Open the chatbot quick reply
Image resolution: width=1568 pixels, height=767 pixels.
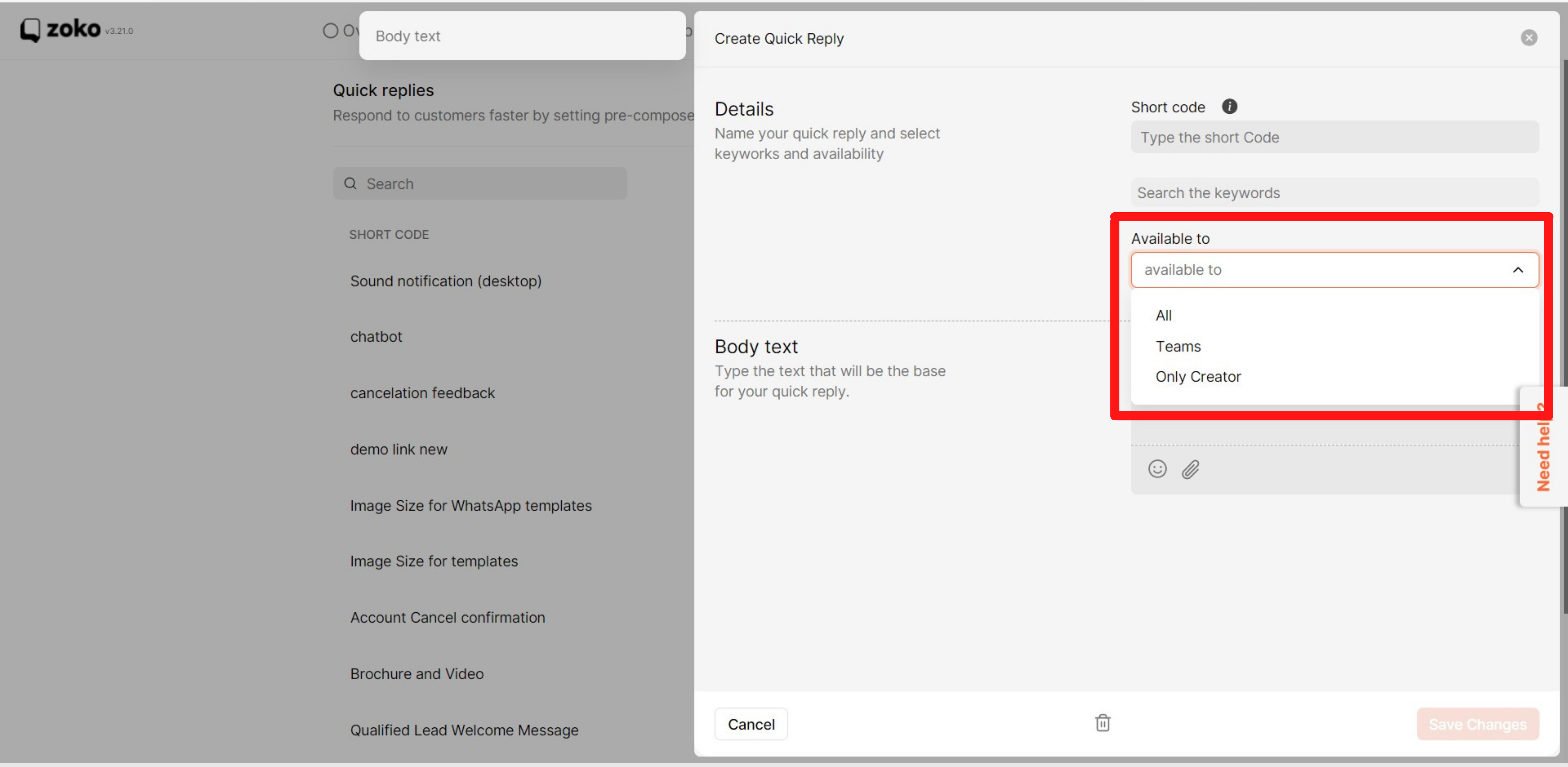pyautogui.click(x=376, y=337)
